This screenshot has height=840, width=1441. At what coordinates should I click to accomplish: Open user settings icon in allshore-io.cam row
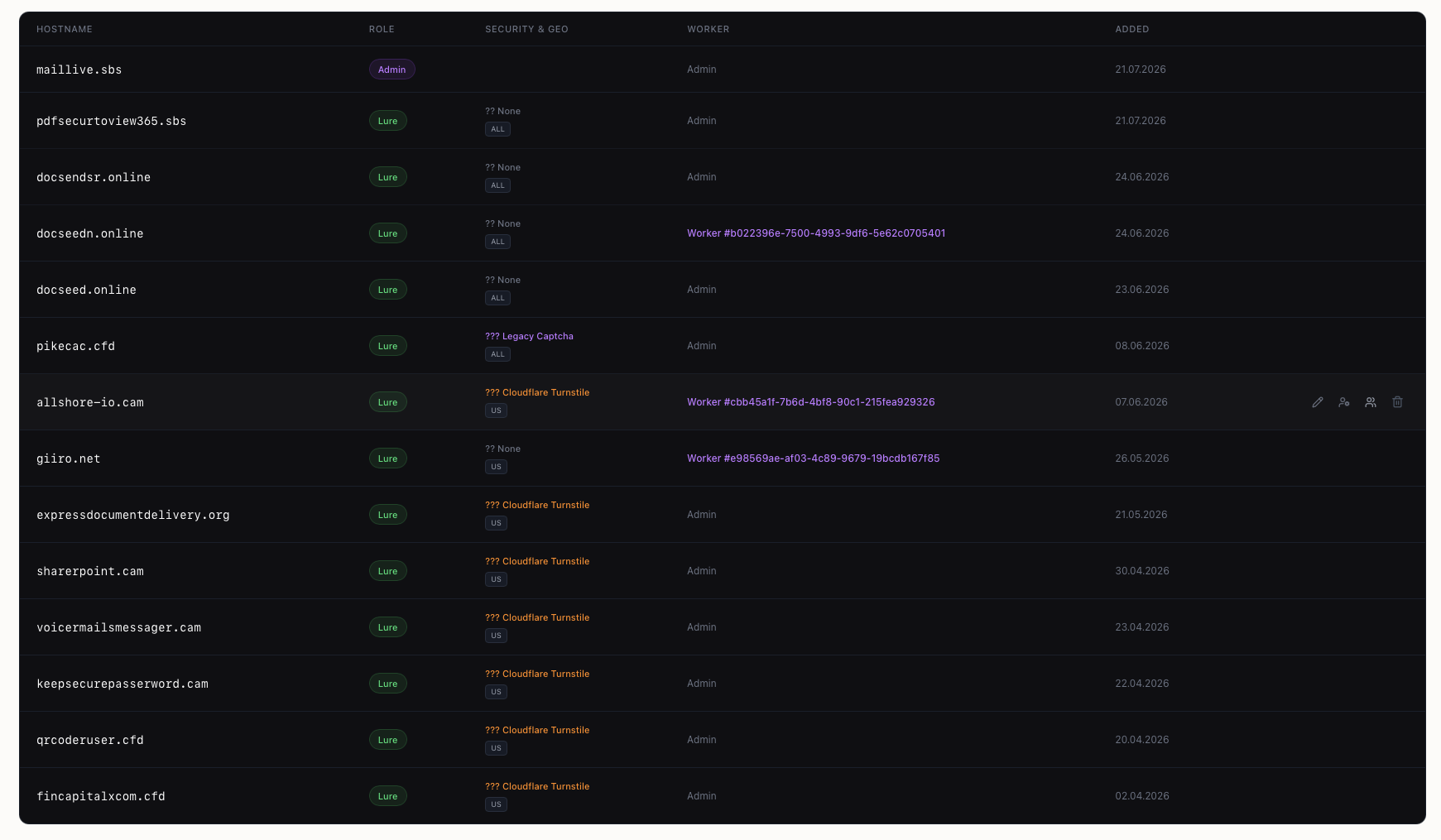pos(1344,402)
